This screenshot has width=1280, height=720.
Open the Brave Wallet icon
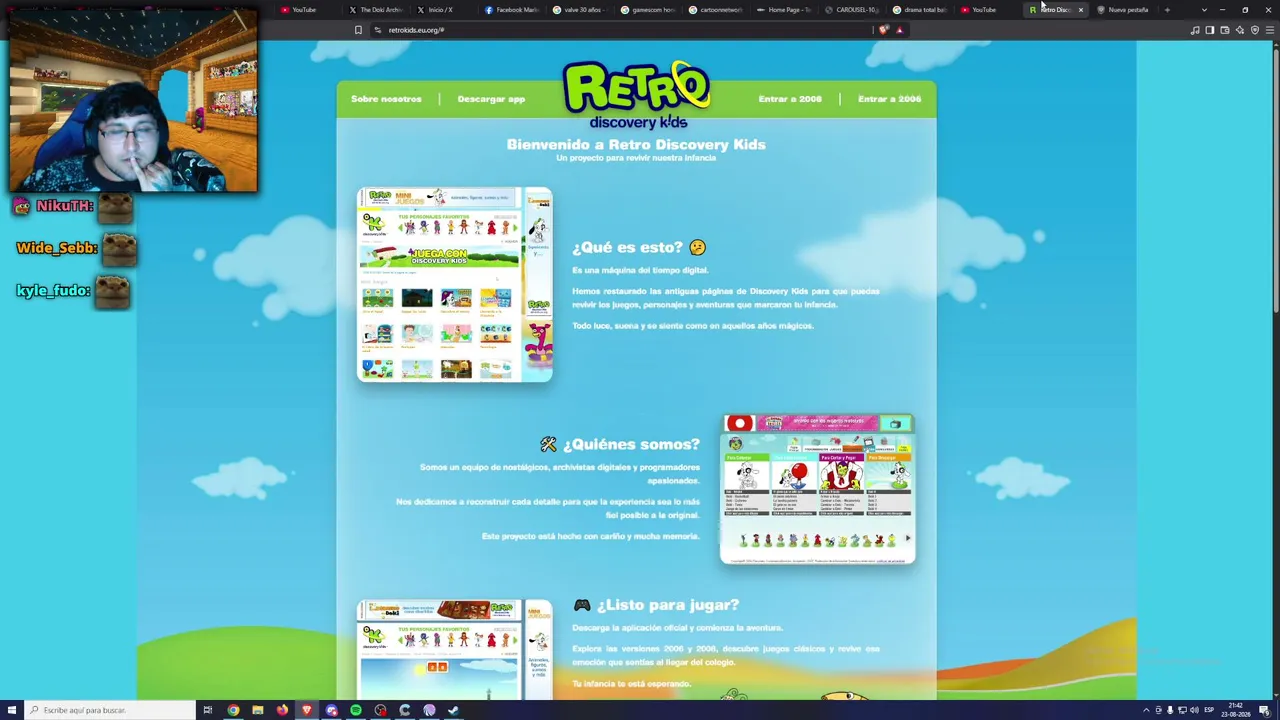1225,30
